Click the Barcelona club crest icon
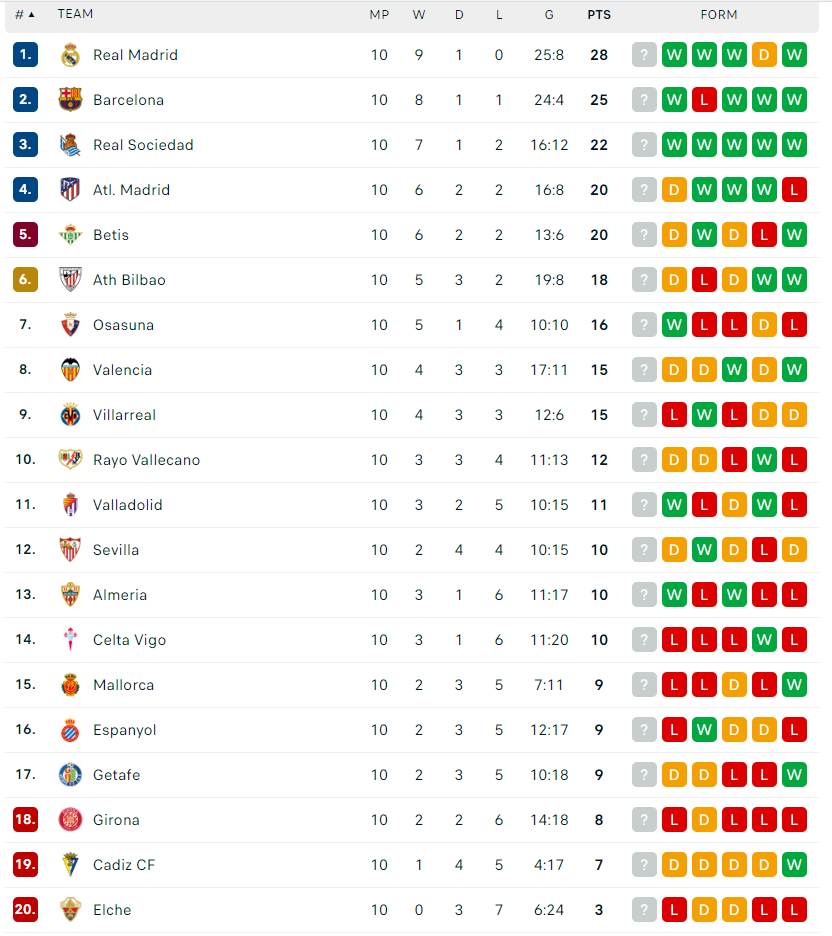The height and width of the screenshot is (936, 832). (x=70, y=100)
